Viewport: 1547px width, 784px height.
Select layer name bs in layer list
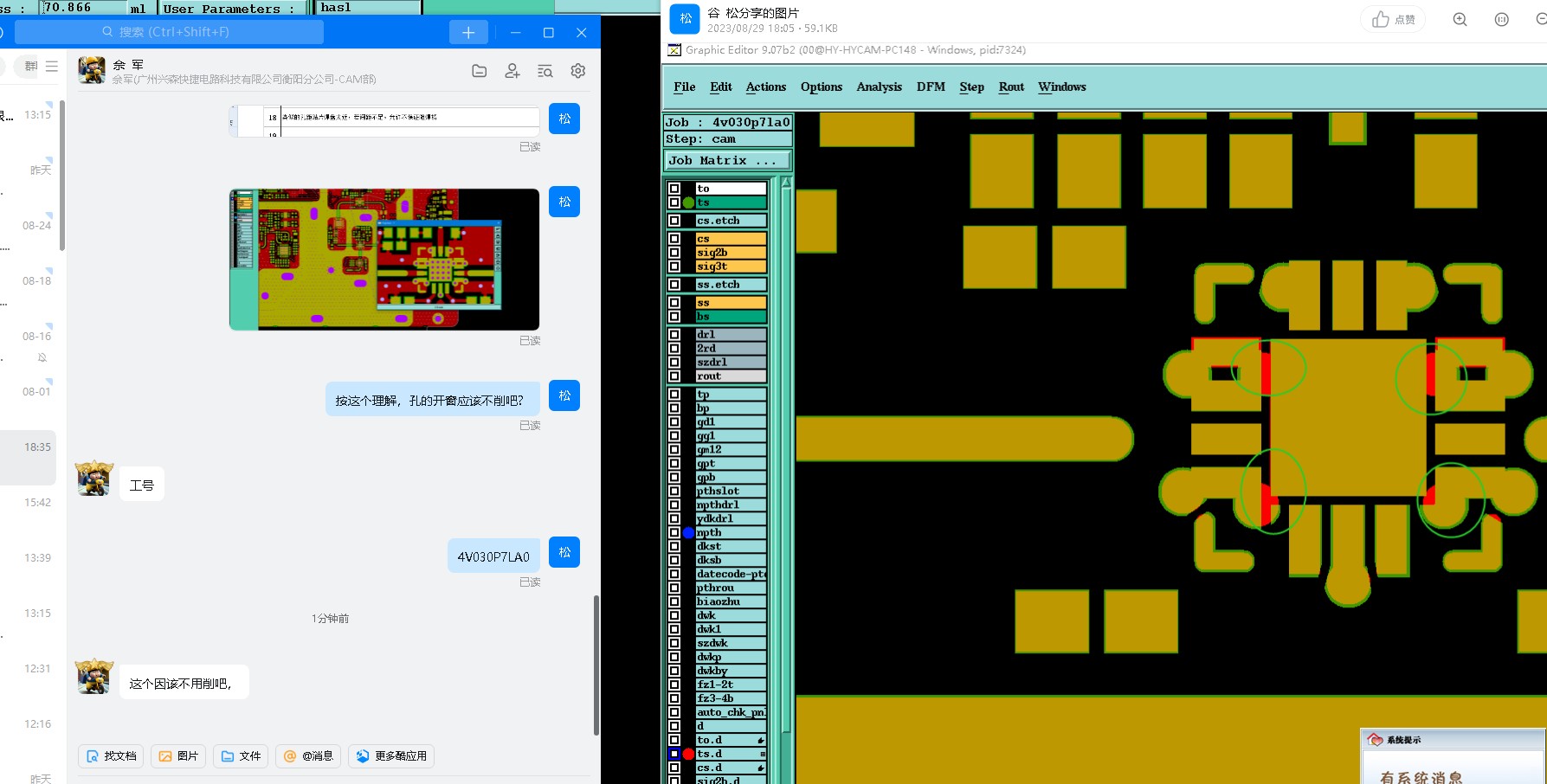click(731, 317)
